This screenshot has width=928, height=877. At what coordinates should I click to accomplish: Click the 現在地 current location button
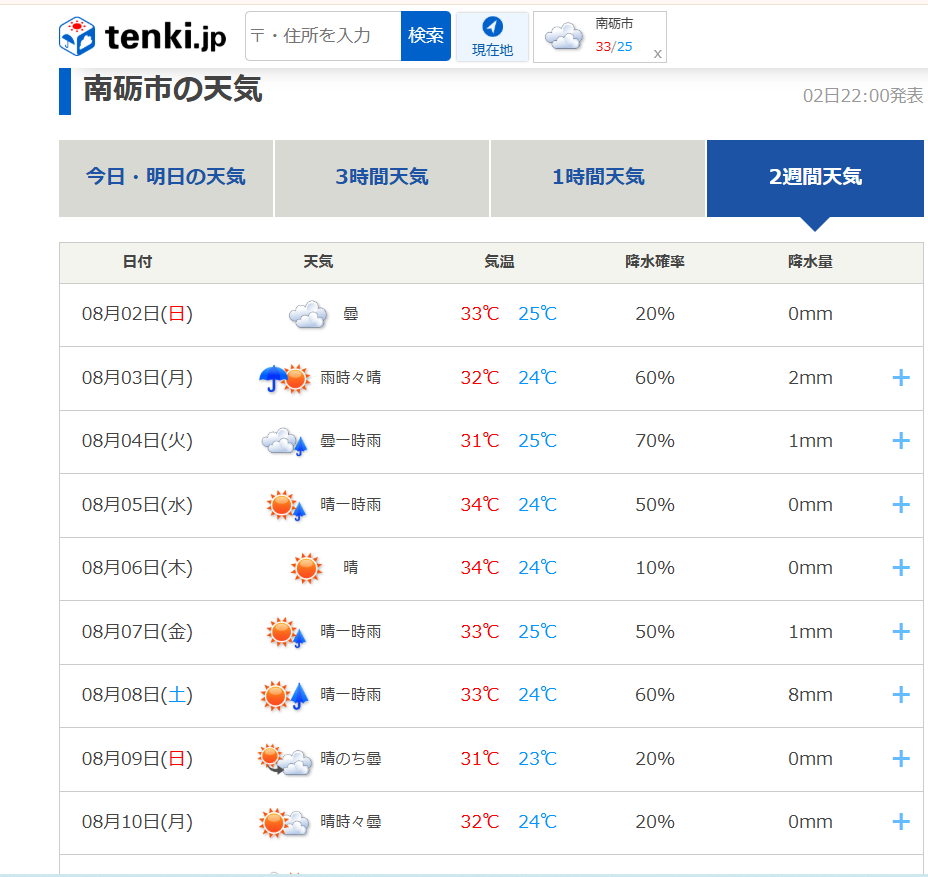pyautogui.click(x=492, y=36)
